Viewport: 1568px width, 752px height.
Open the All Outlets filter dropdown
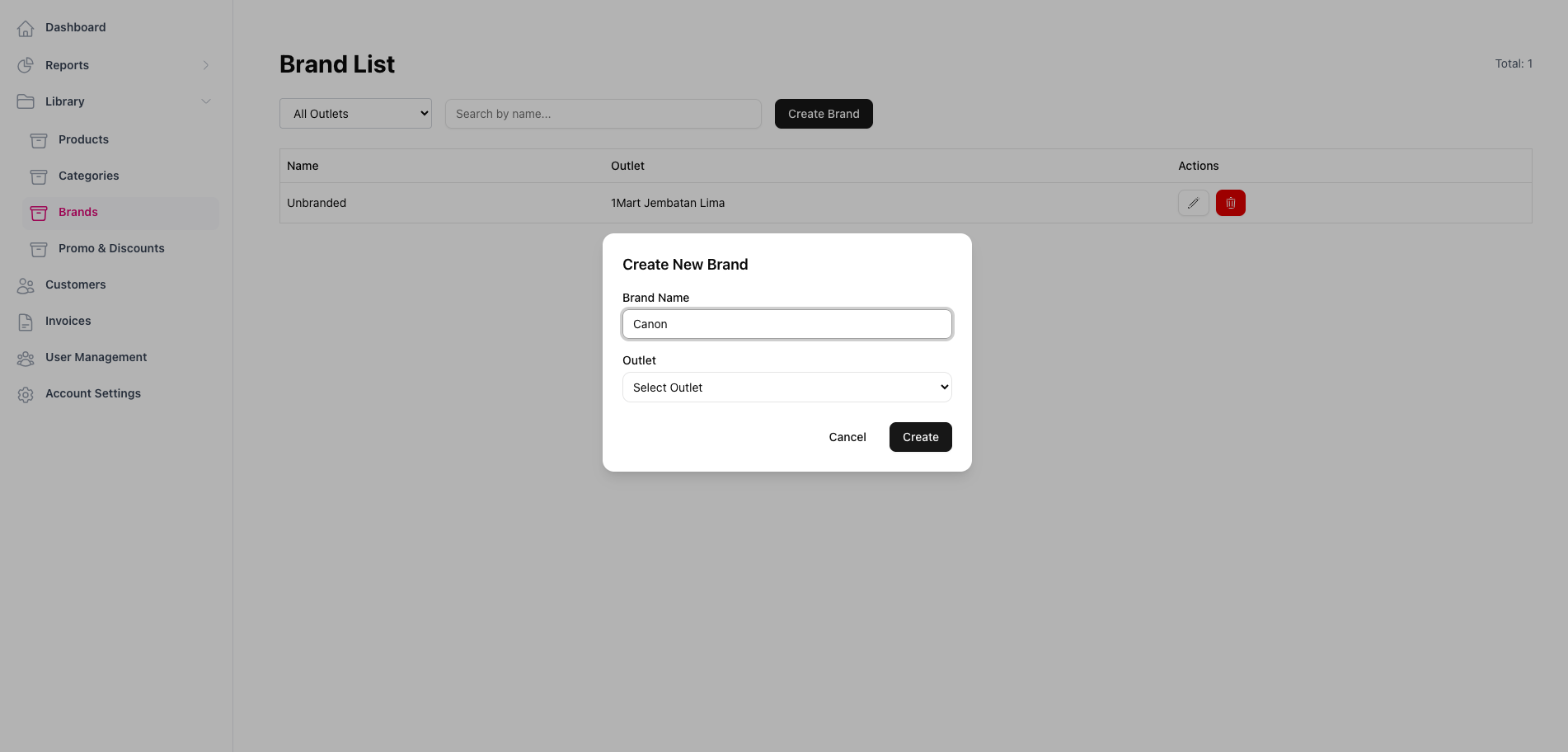click(x=355, y=114)
